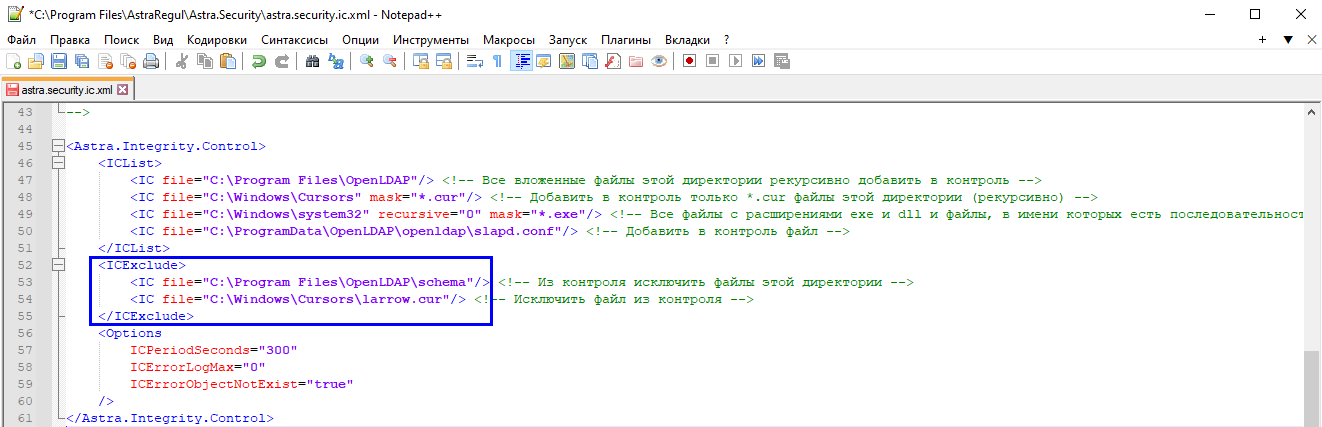This screenshot has height=427, width=1322.
Task: Click the green Undo arrow icon
Action: click(x=259, y=61)
